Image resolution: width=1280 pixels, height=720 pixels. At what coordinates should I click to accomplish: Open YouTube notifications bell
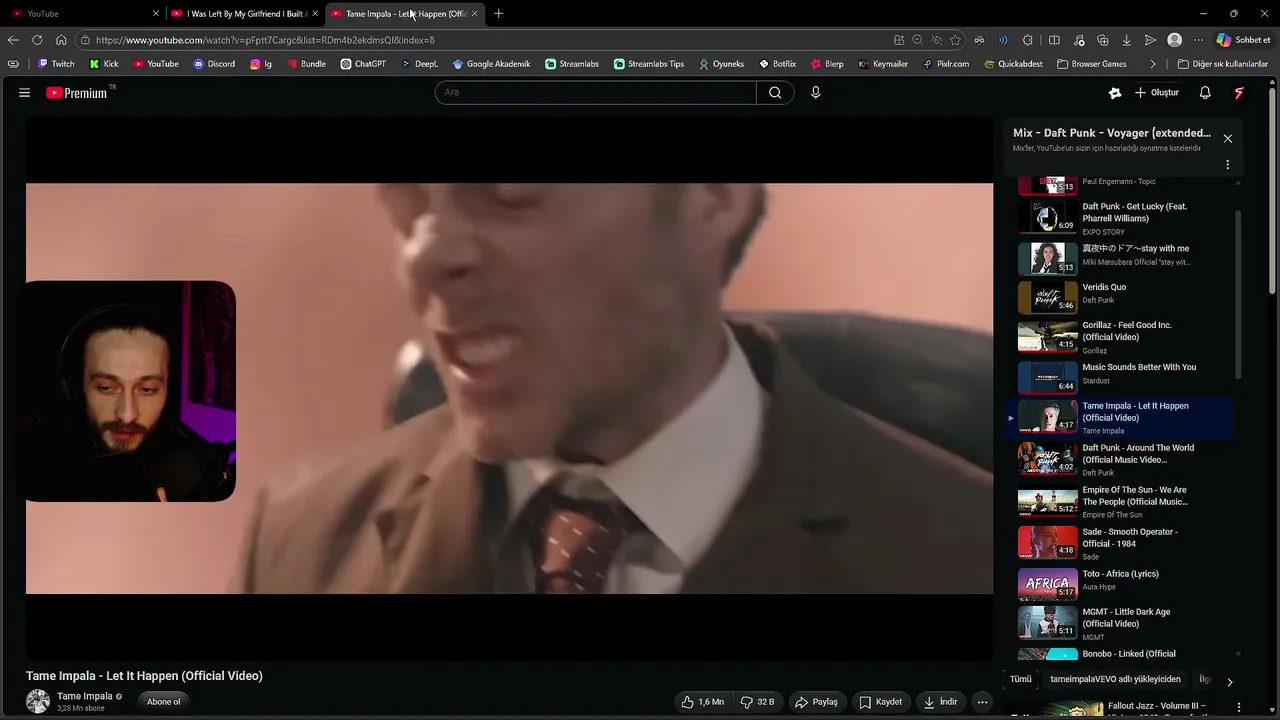[1205, 92]
